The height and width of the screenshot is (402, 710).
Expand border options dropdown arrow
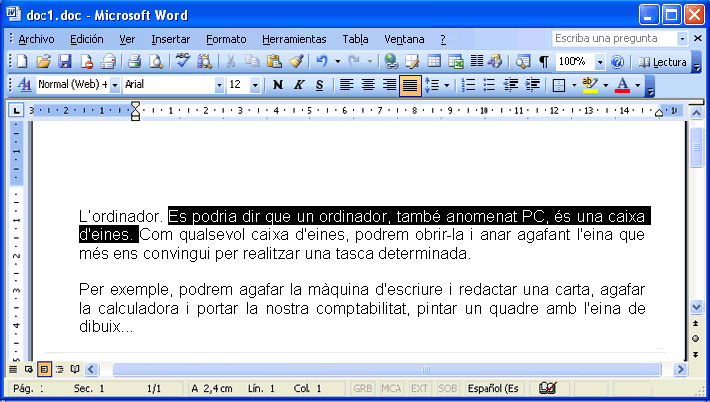(x=574, y=85)
